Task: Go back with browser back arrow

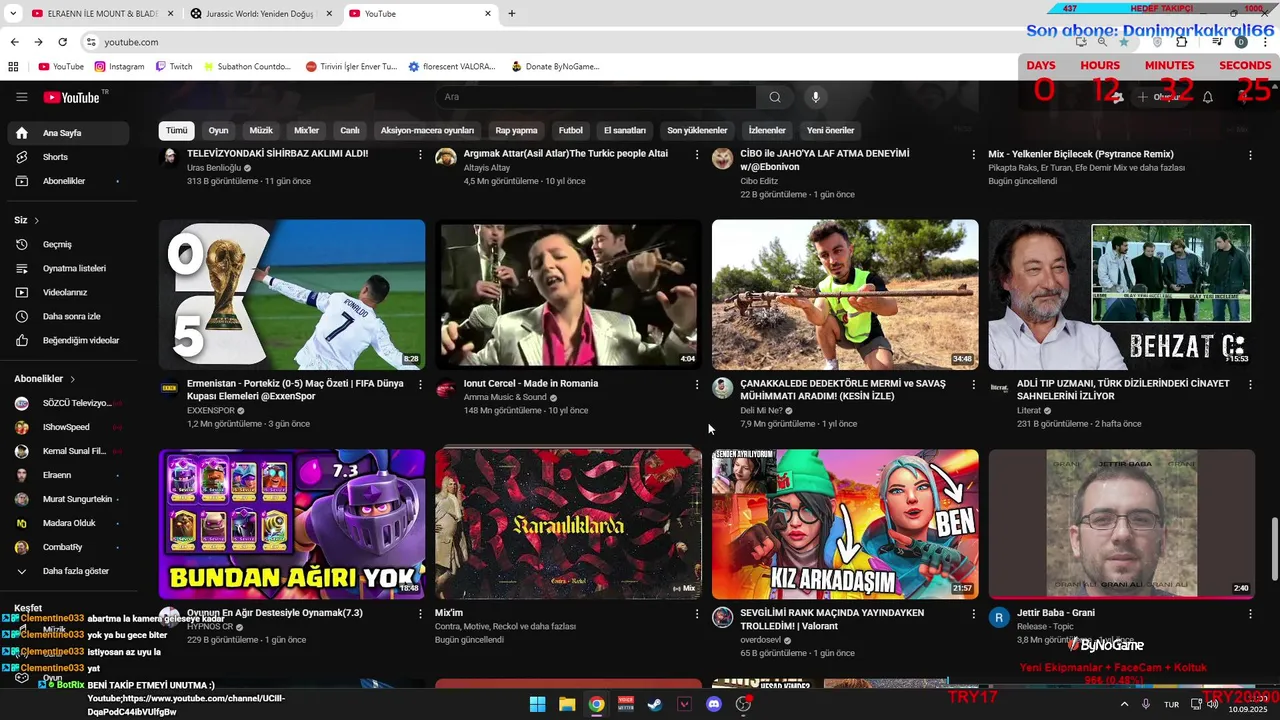Action: tap(14, 42)
